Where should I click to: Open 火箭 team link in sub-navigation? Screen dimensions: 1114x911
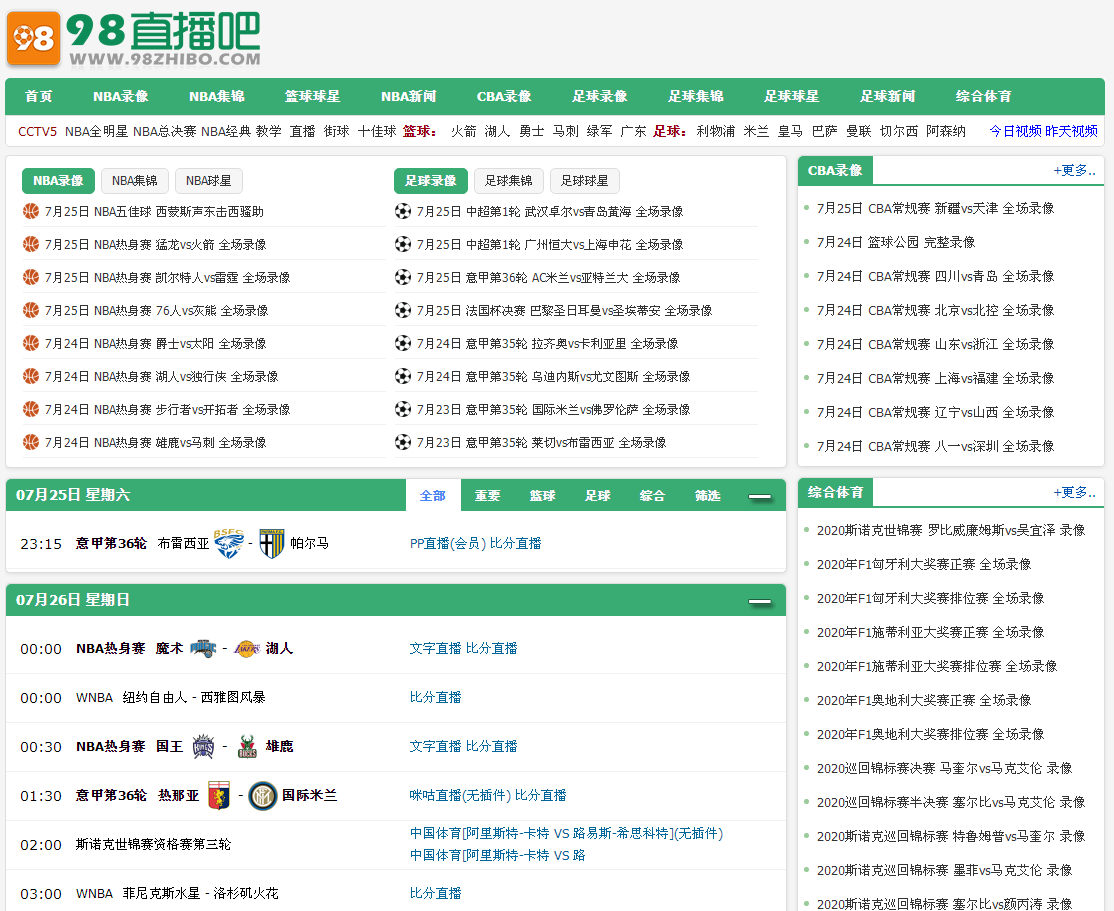click(x=463, y=131)
